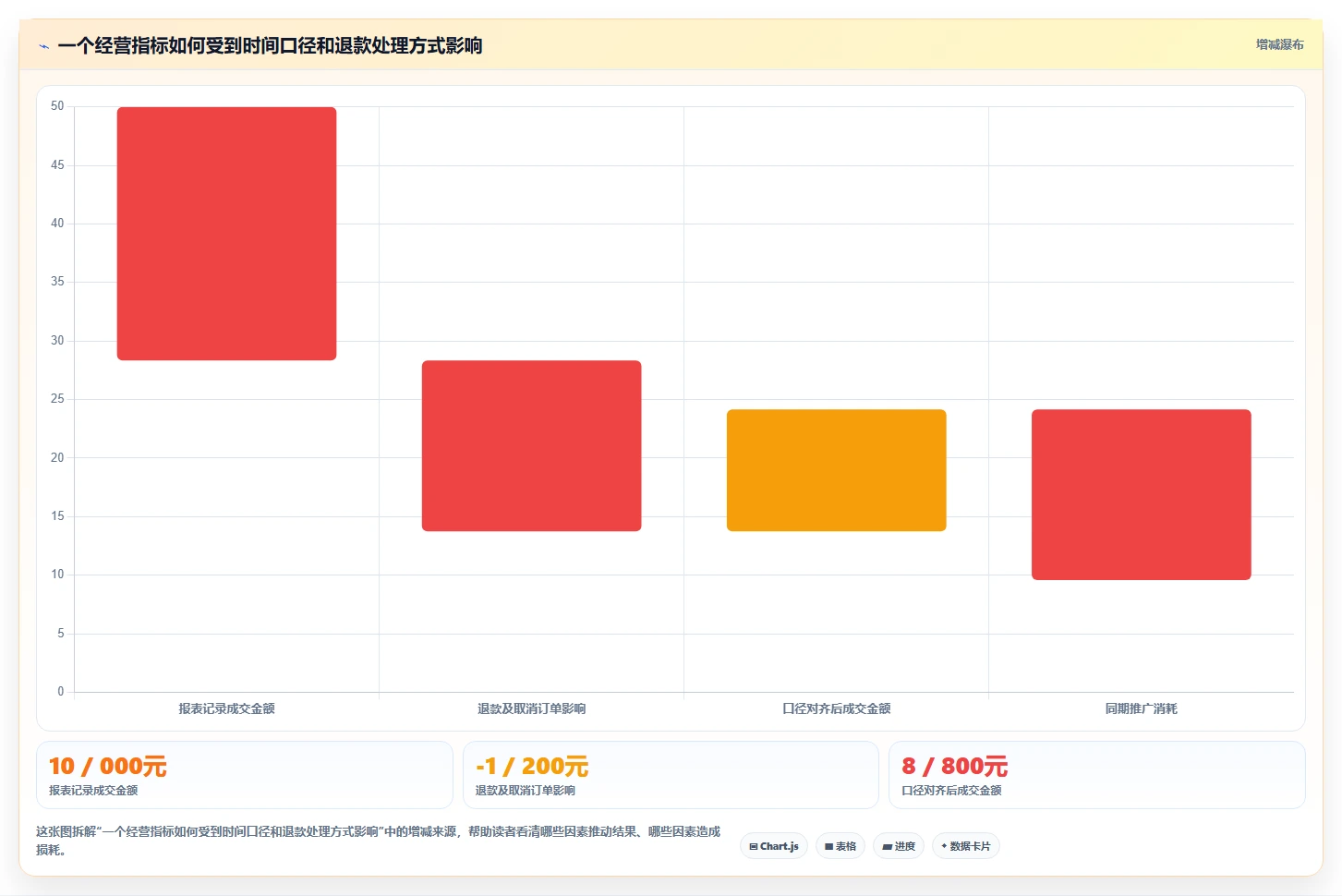This screenshot has height=896, width=1342.
Task: Click the 退款及取消订单影响 caption under -1 / 200元
Action: click(526, 791)
